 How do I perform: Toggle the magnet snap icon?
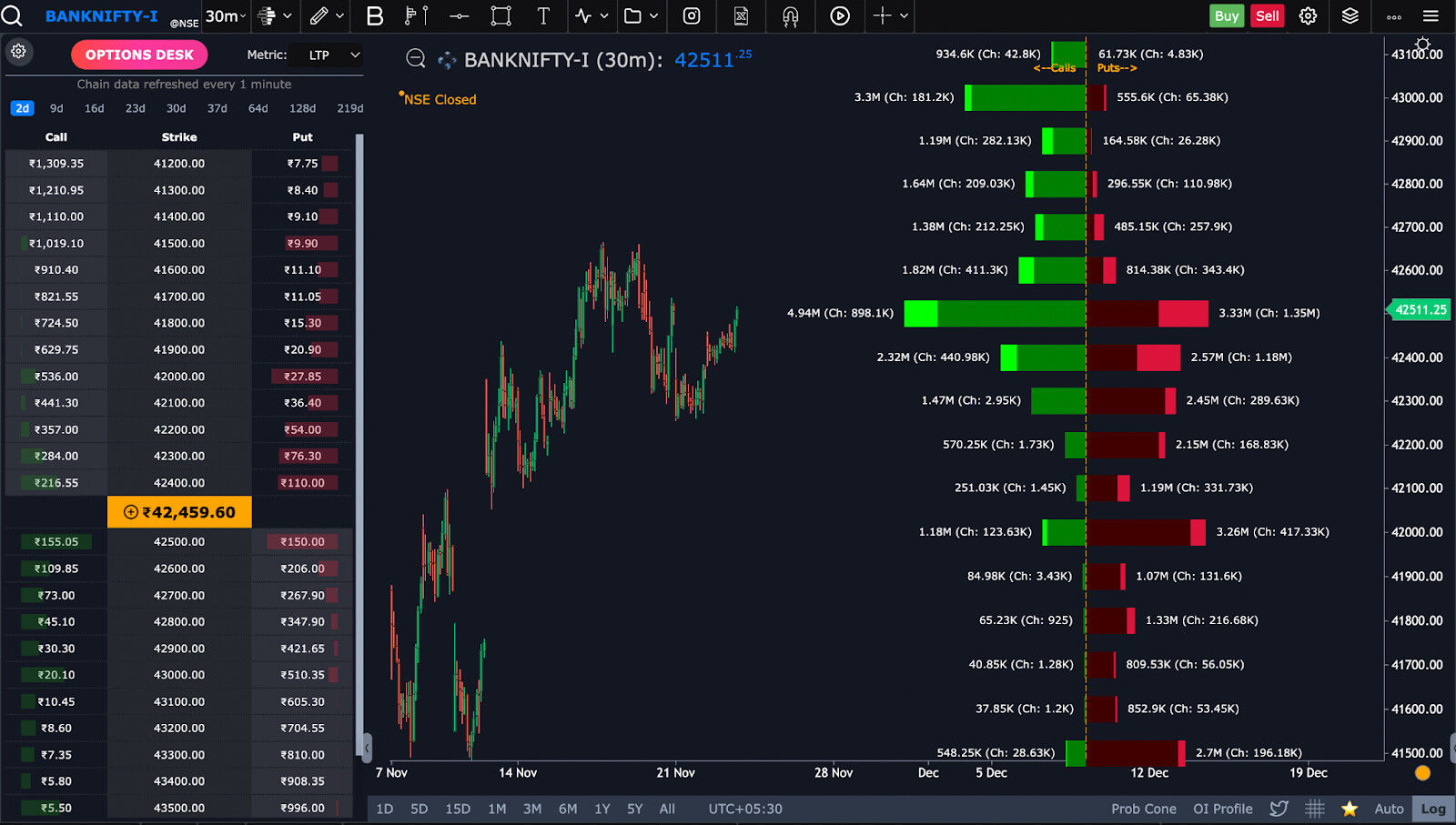pos(791,15)
